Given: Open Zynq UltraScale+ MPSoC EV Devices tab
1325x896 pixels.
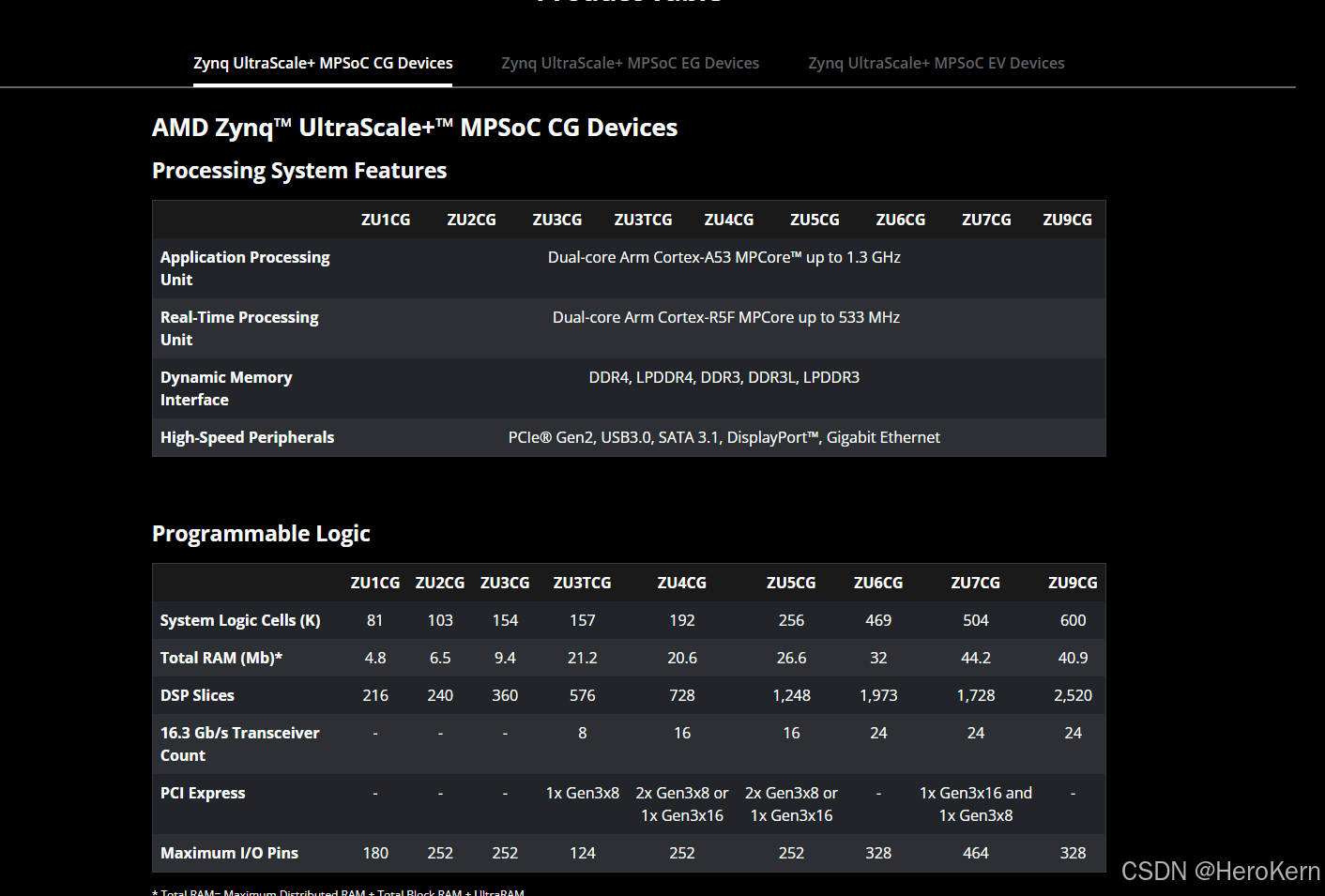Looking at the screenshot, I should coord(937,63).
